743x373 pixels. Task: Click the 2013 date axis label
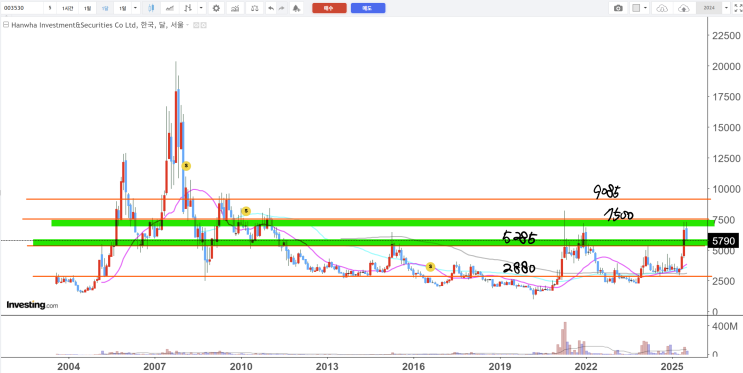[x=326, y=366]
